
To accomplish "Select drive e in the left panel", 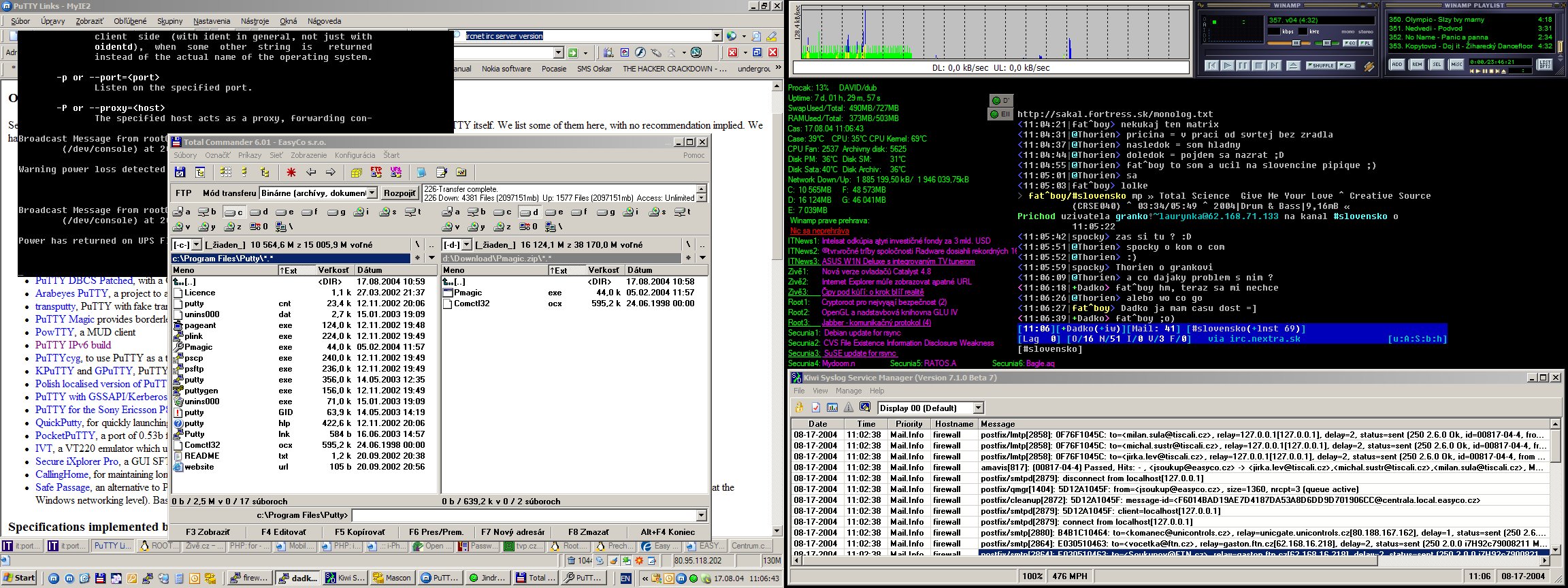I will coord(284,212).
